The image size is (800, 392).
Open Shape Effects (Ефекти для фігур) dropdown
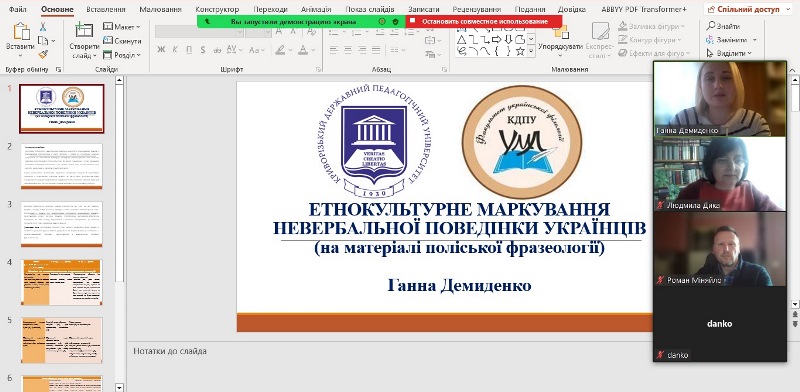[654, 53]
